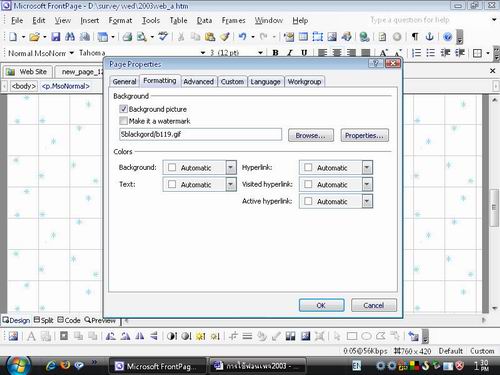Confirm with the OK button
The height and width of the screenshot is (375, 500).
click(x=322, y=305)
